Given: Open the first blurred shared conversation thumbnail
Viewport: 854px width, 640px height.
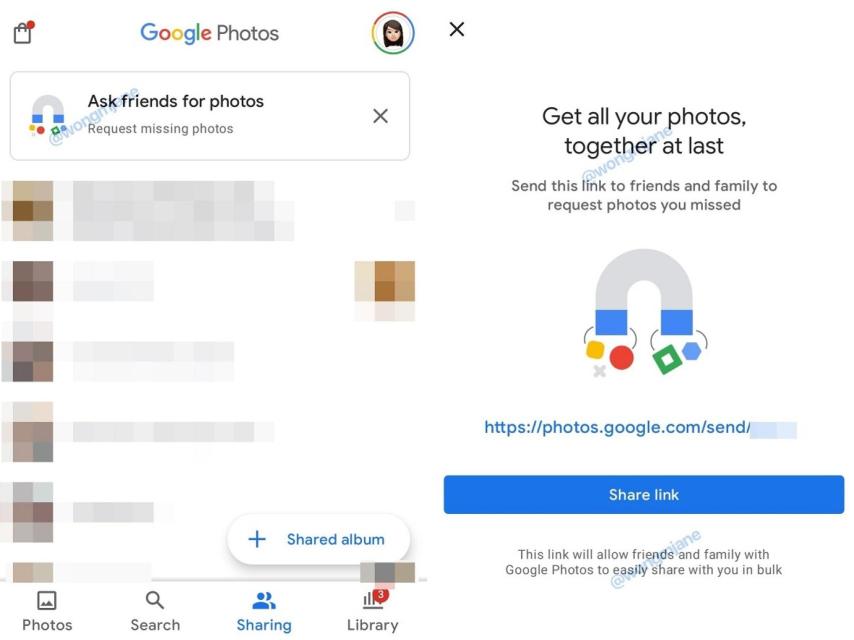Looking at the screenshot, I should tap(33, 211).
